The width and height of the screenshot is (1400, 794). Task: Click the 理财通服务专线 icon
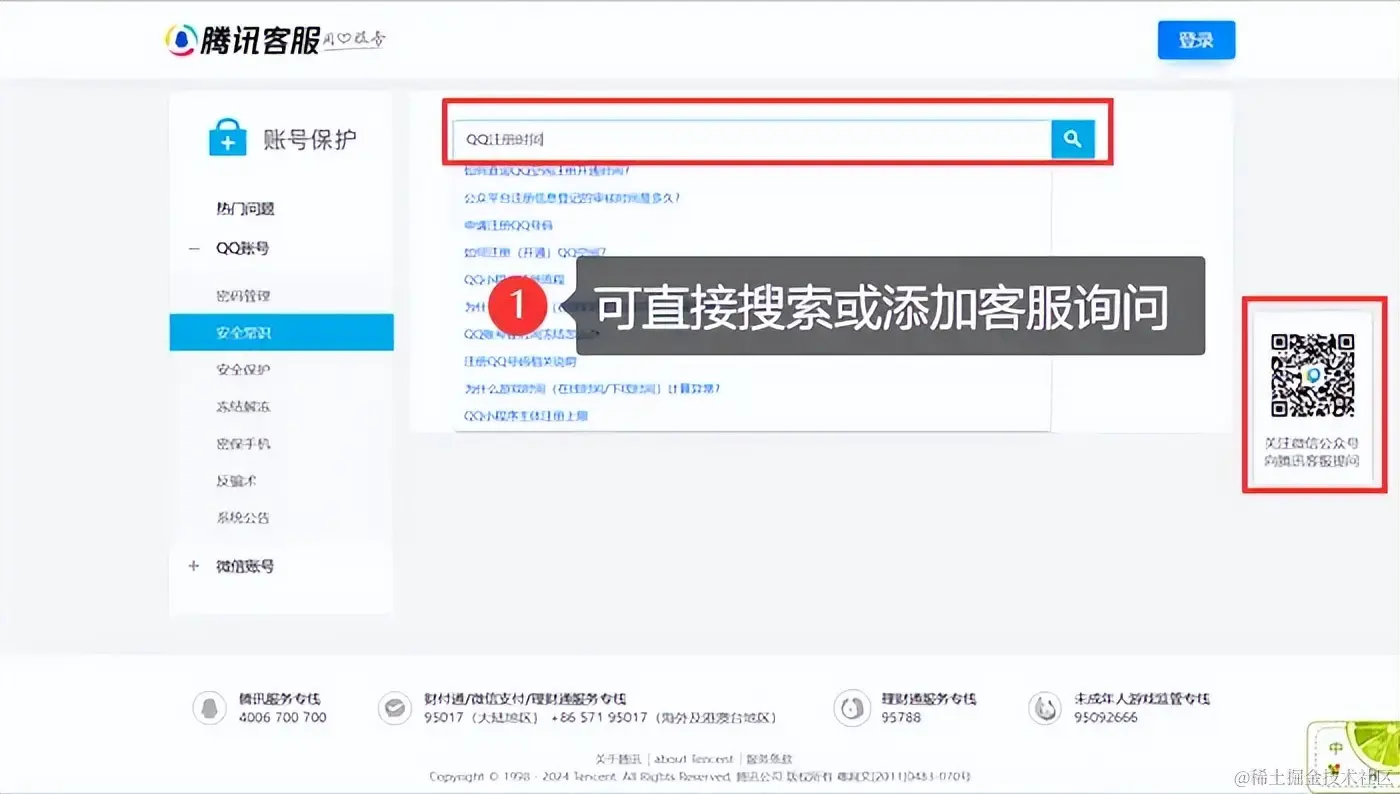[x=852, y=708]
